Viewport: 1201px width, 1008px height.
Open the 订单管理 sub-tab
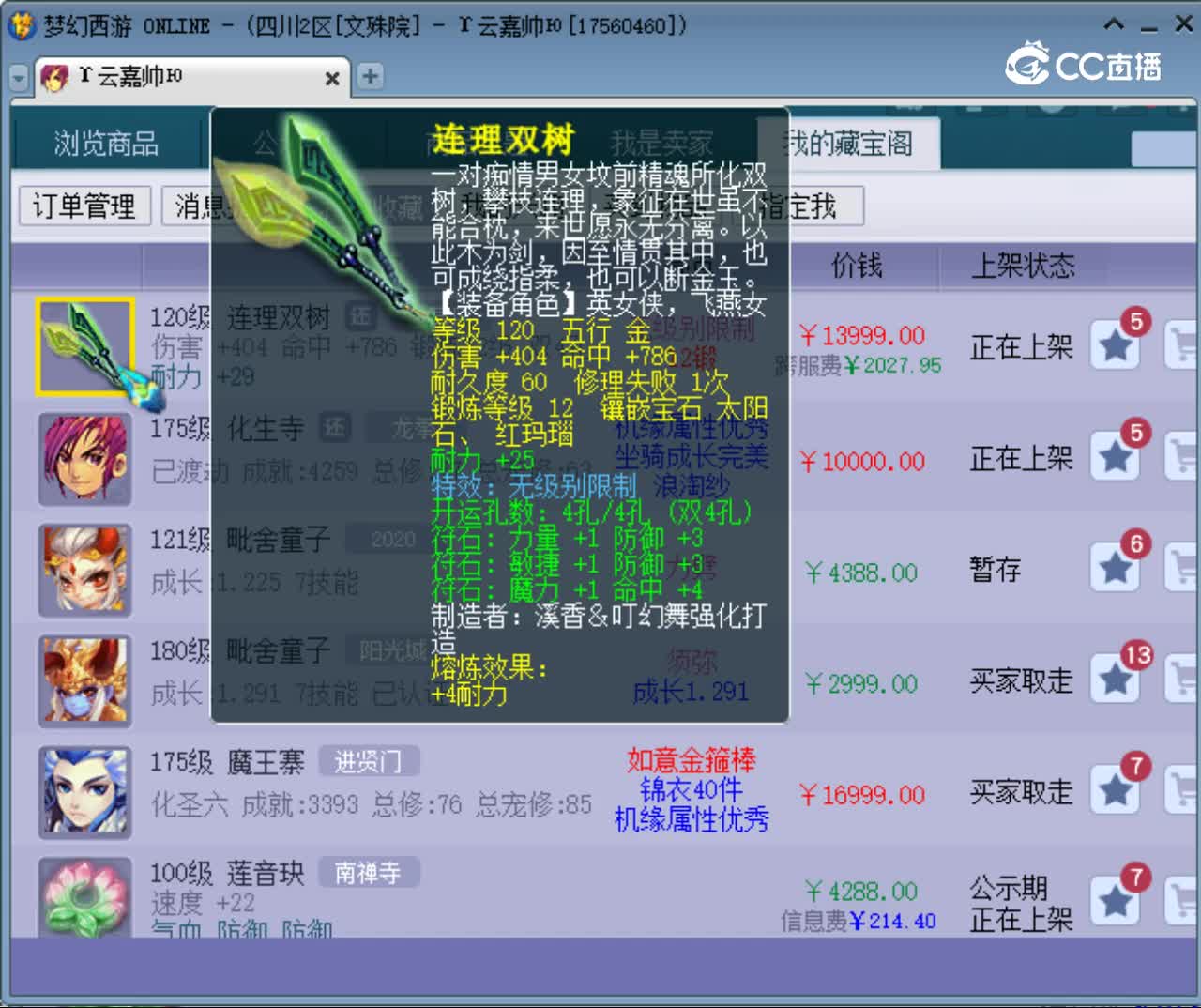pyautogui.click(x=84, y=206)
